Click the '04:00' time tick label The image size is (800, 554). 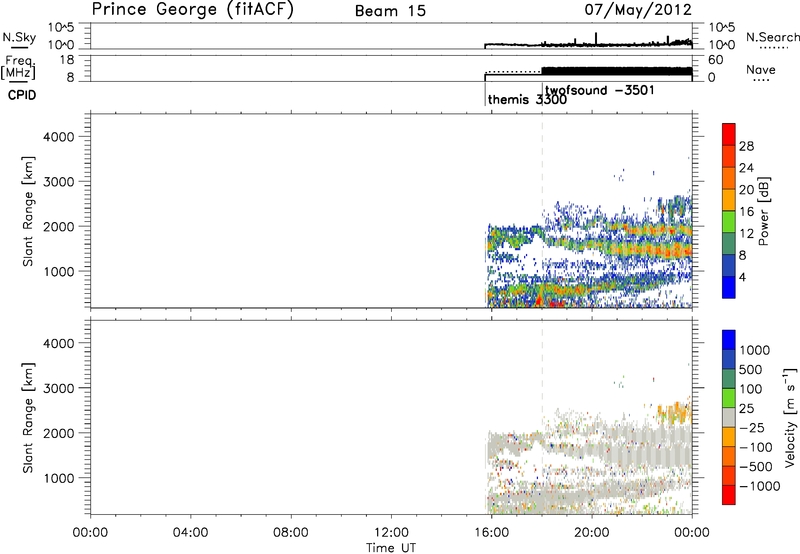coord(190,533)
